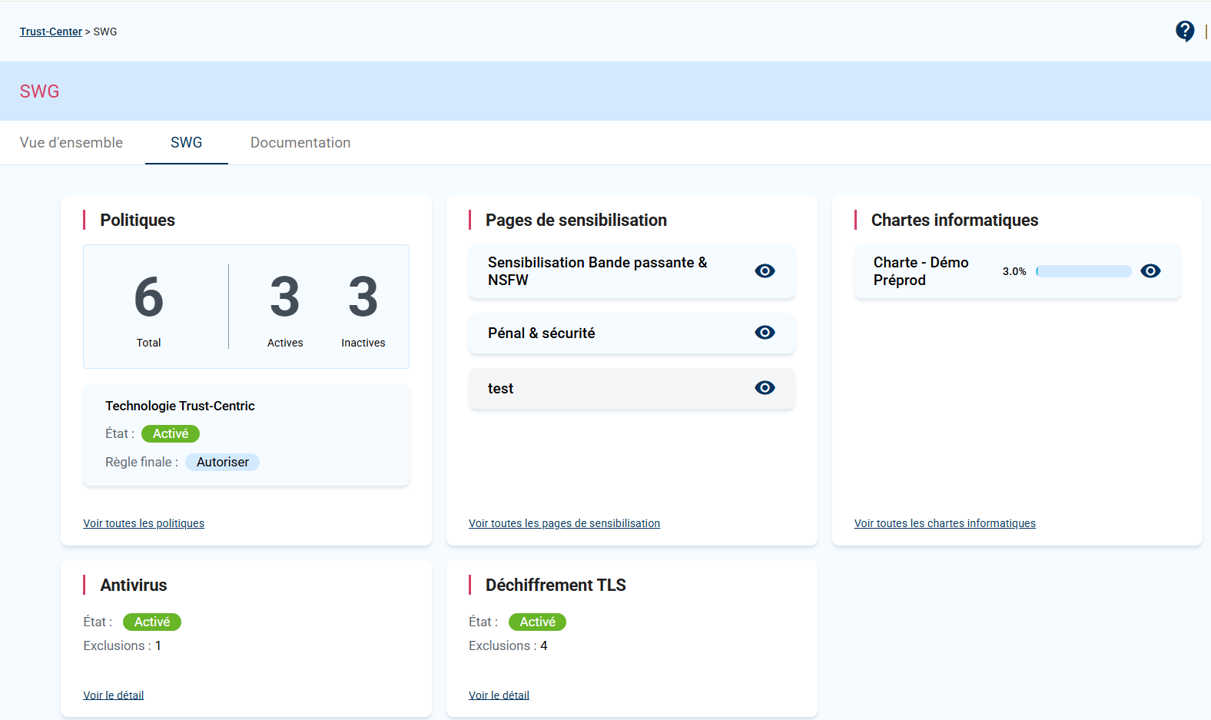The width and height of the screenshot is (1211, 720).
Task: Click eye icon for Pénal & sécurité
Action: 764,333
